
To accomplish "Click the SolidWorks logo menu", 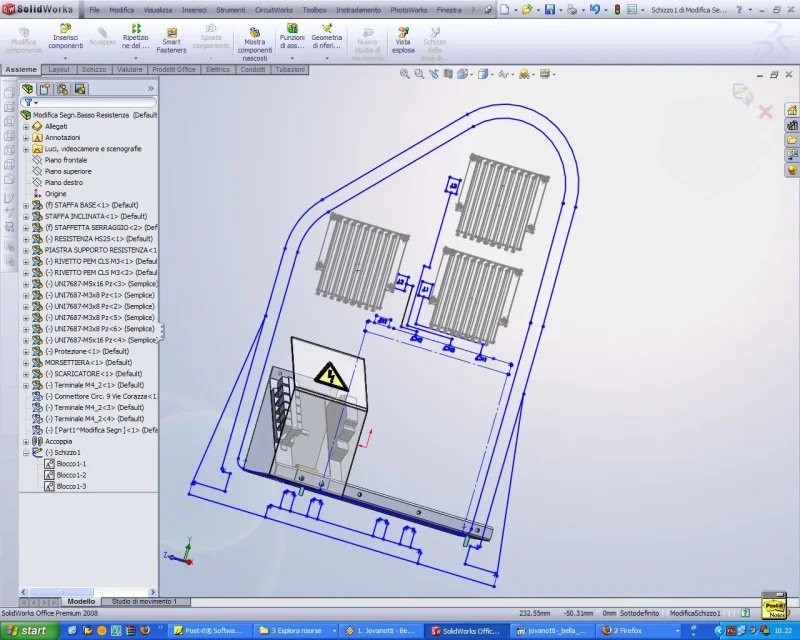I will 38,9.
